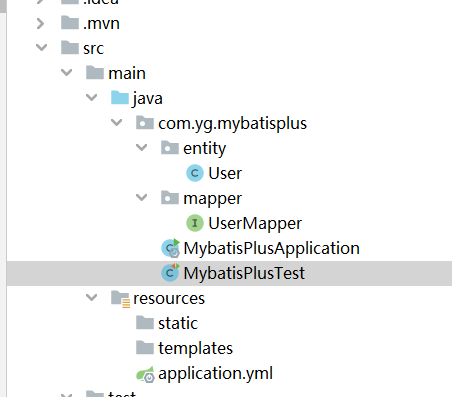The height and width of the screenshot is (397, 452).
Task: Click the templates folder icon
Action: click(x=145, y=348)
